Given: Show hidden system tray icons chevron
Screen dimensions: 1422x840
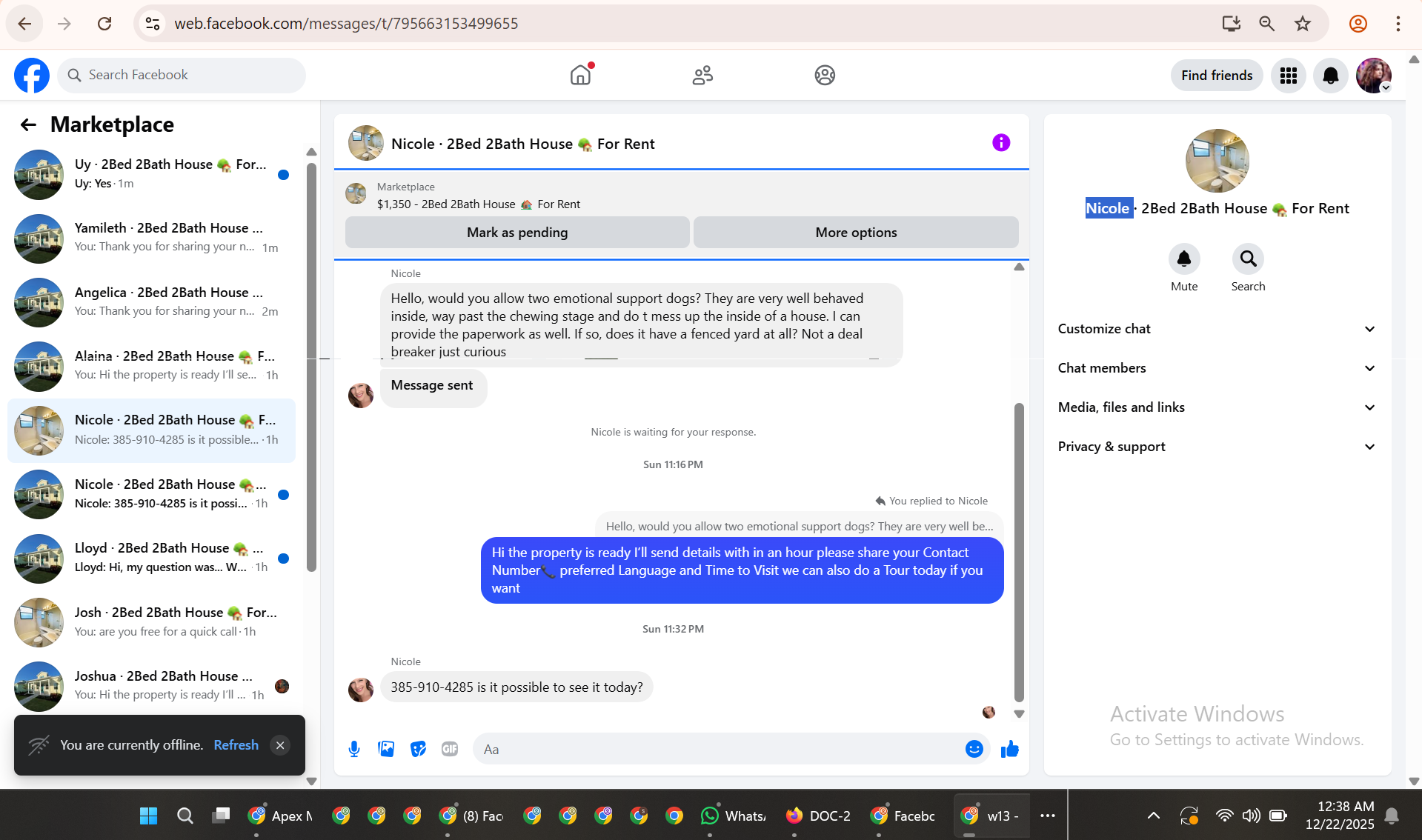Looking at the screenshot, I should pos(1154,816).
